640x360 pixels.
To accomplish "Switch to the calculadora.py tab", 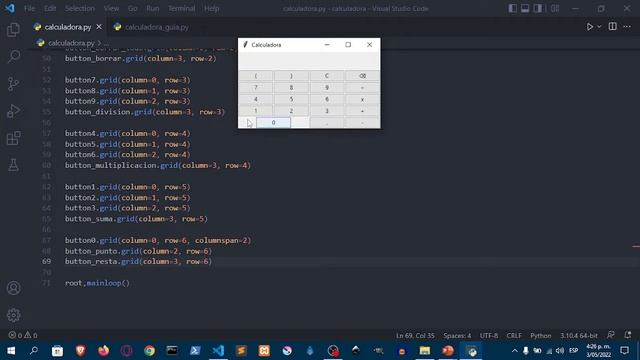I will (x=68, y=27).
